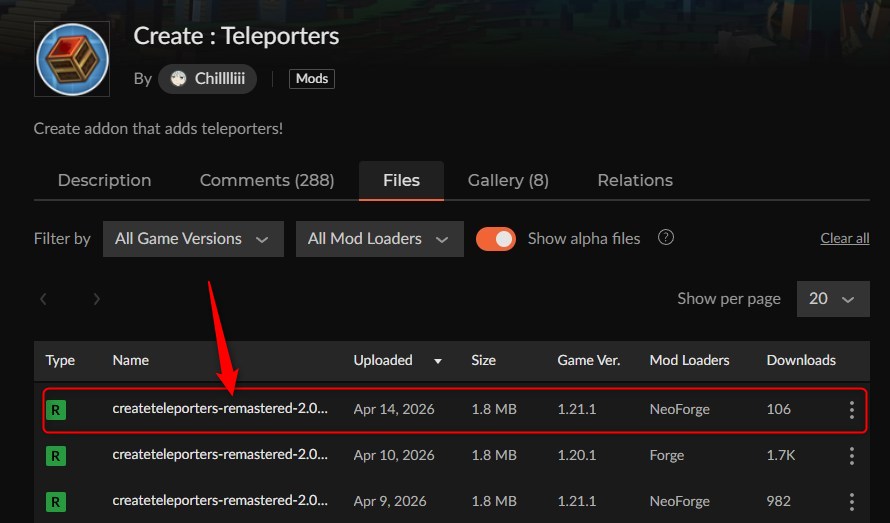Image resolution: width=890 pixels, height=523 pixels.
Task: Click the Forge mod loader cell
Action: click(666, 455)
